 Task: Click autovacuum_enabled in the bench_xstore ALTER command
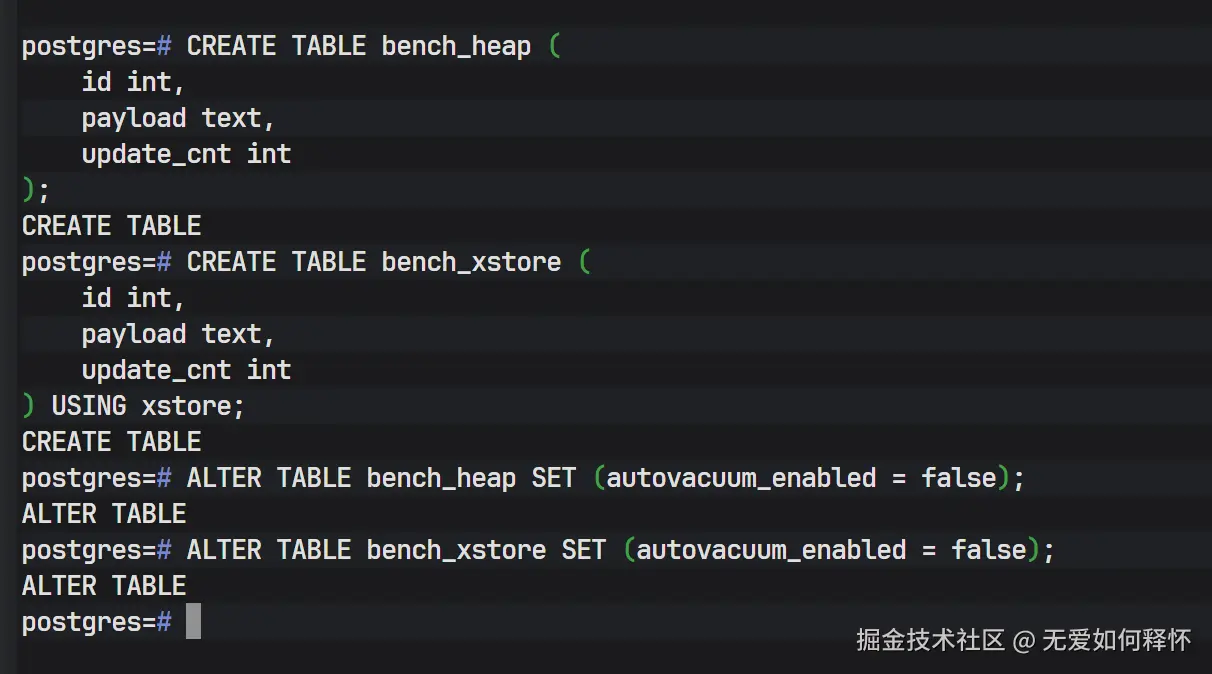pyautogui.click(x=771, y=550)
